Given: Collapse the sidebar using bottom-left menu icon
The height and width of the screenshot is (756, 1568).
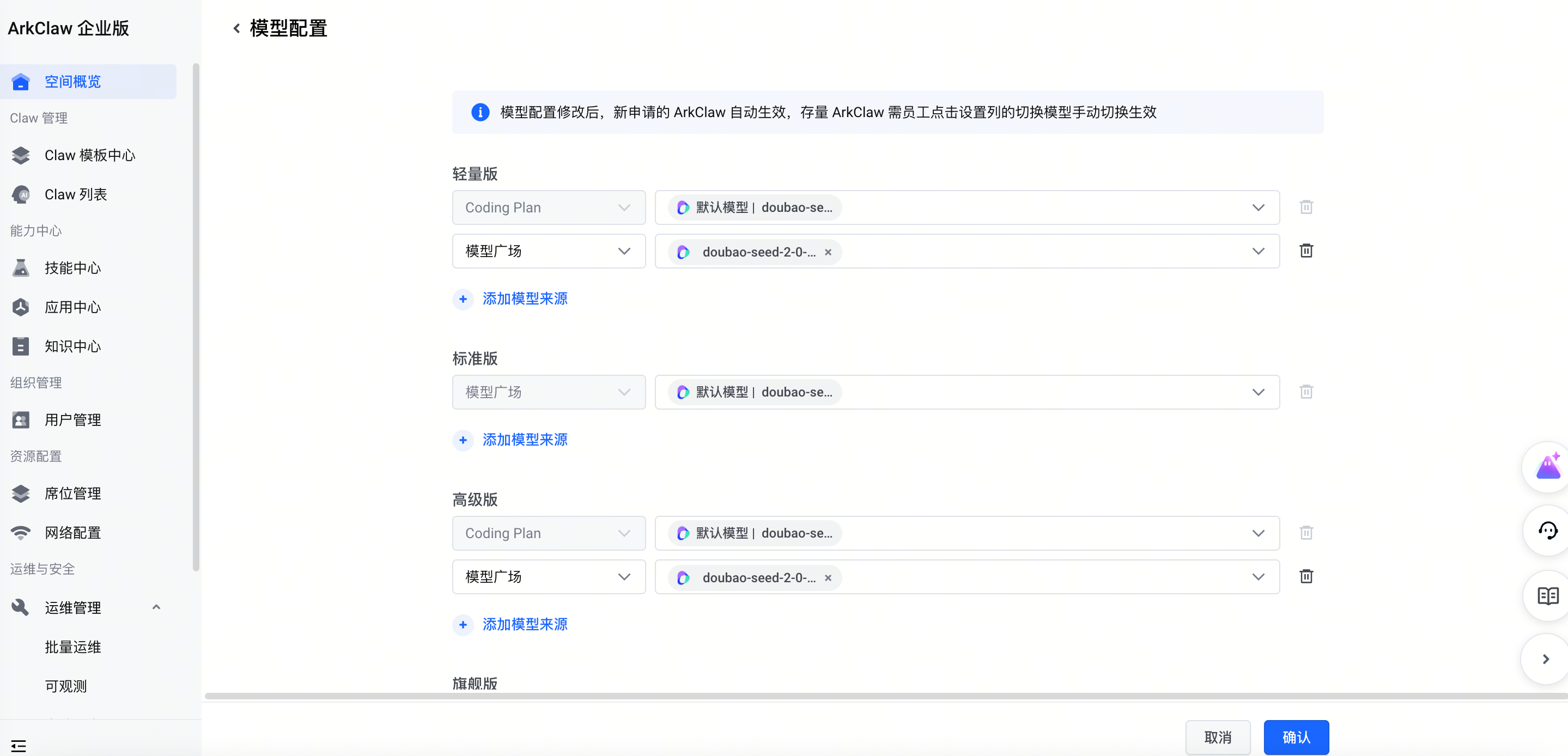Looking at the screenshot, I should 19,745.
